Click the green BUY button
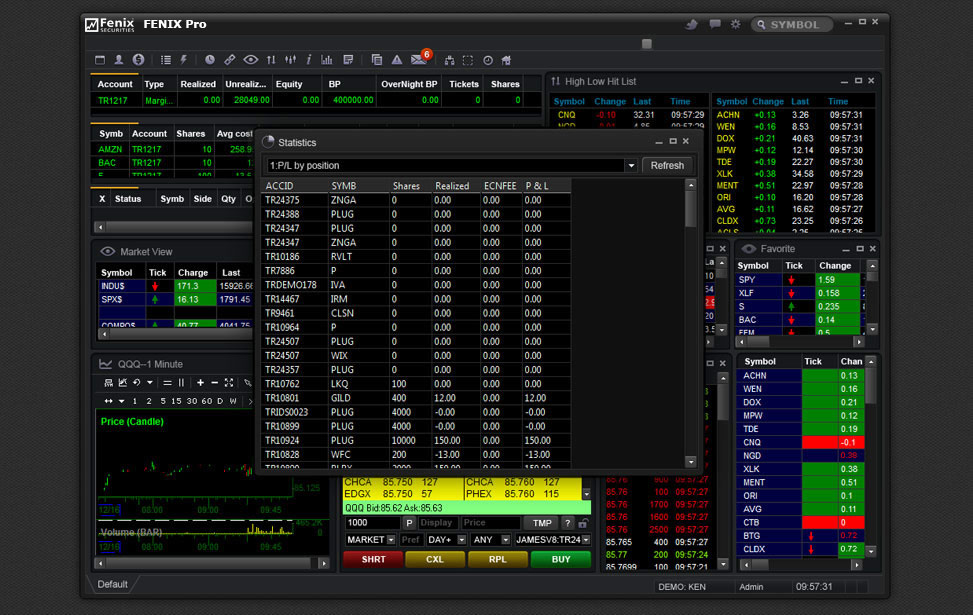The width and height of the screenshot is (973, 615). (x=560, y=559)
